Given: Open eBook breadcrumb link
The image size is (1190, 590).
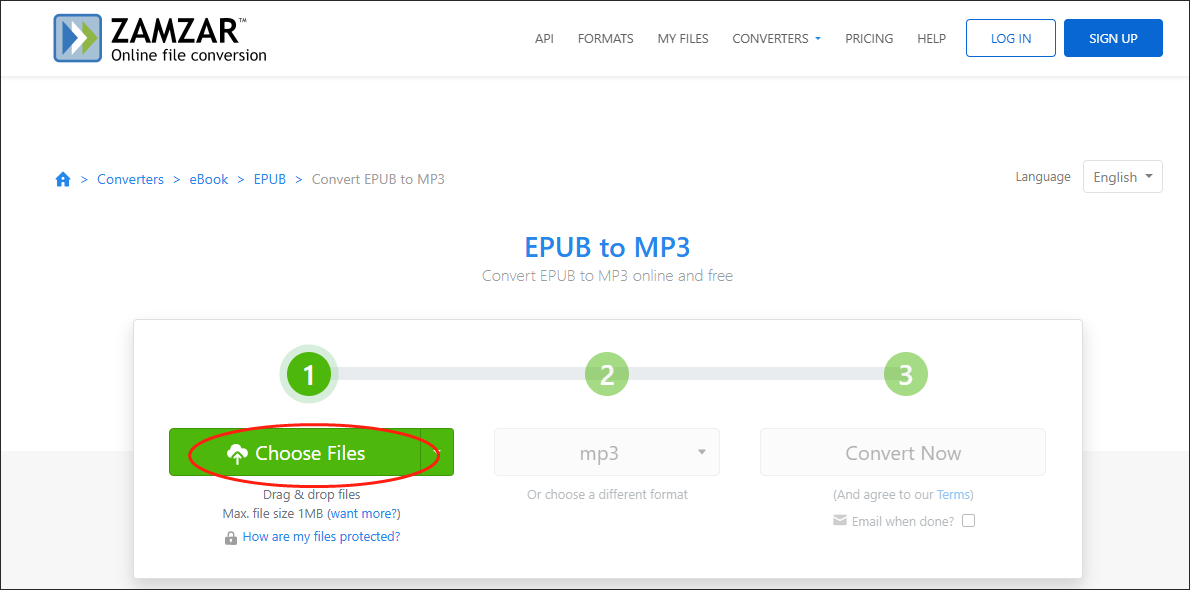Looking at the screenshot, I should coord(209,179).
